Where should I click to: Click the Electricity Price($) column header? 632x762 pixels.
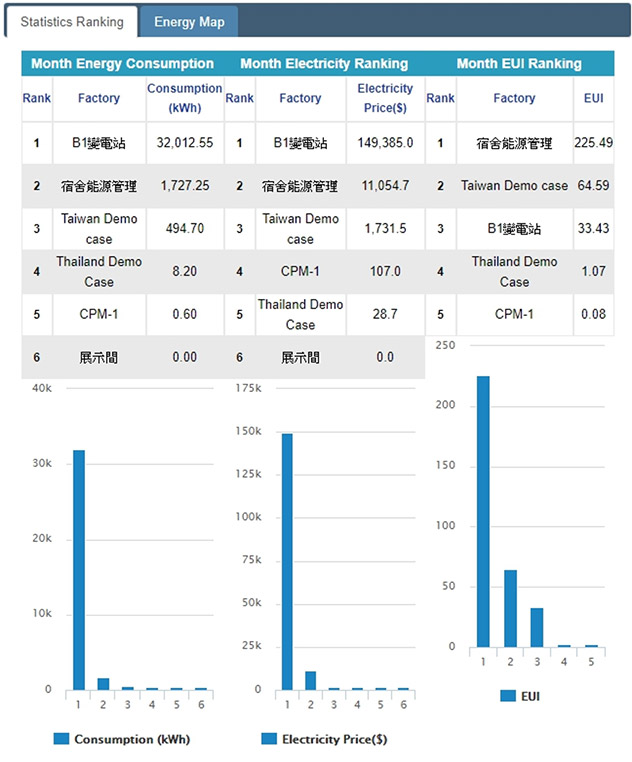click(x=385, y=98)
